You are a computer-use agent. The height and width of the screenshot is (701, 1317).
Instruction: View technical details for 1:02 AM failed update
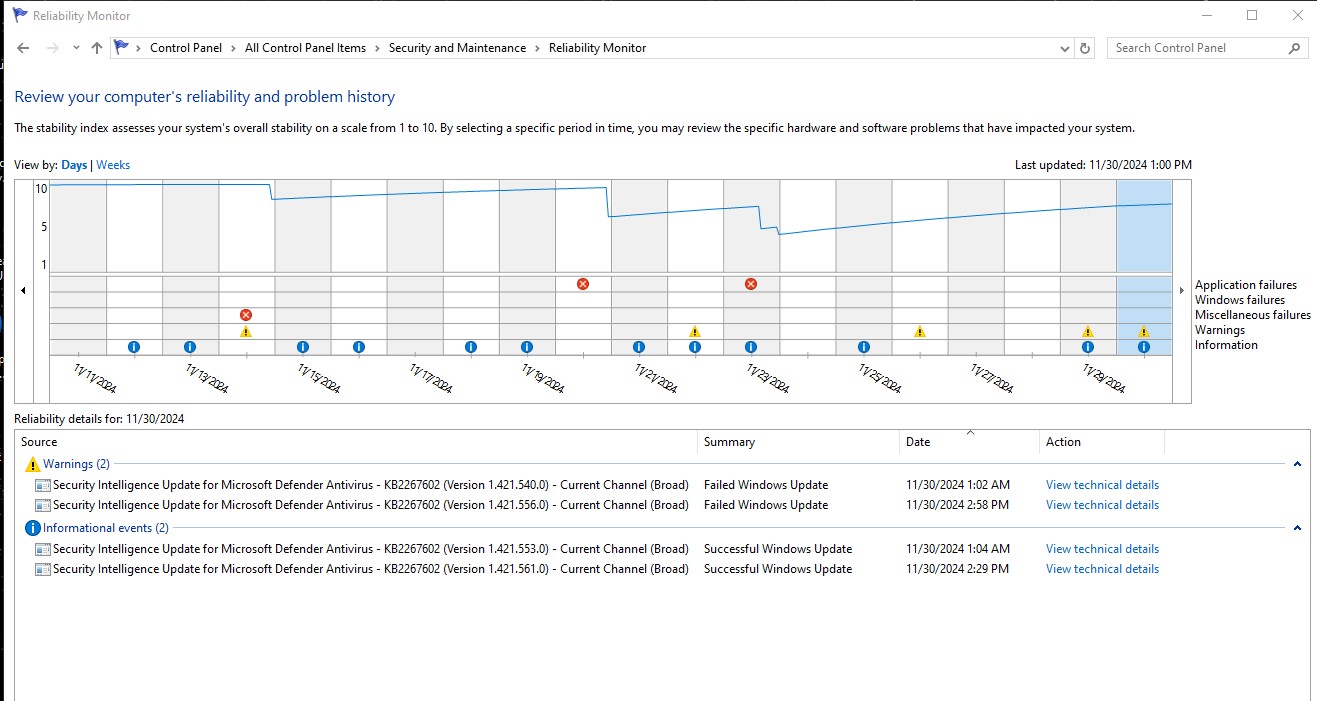pos(1102,485)
